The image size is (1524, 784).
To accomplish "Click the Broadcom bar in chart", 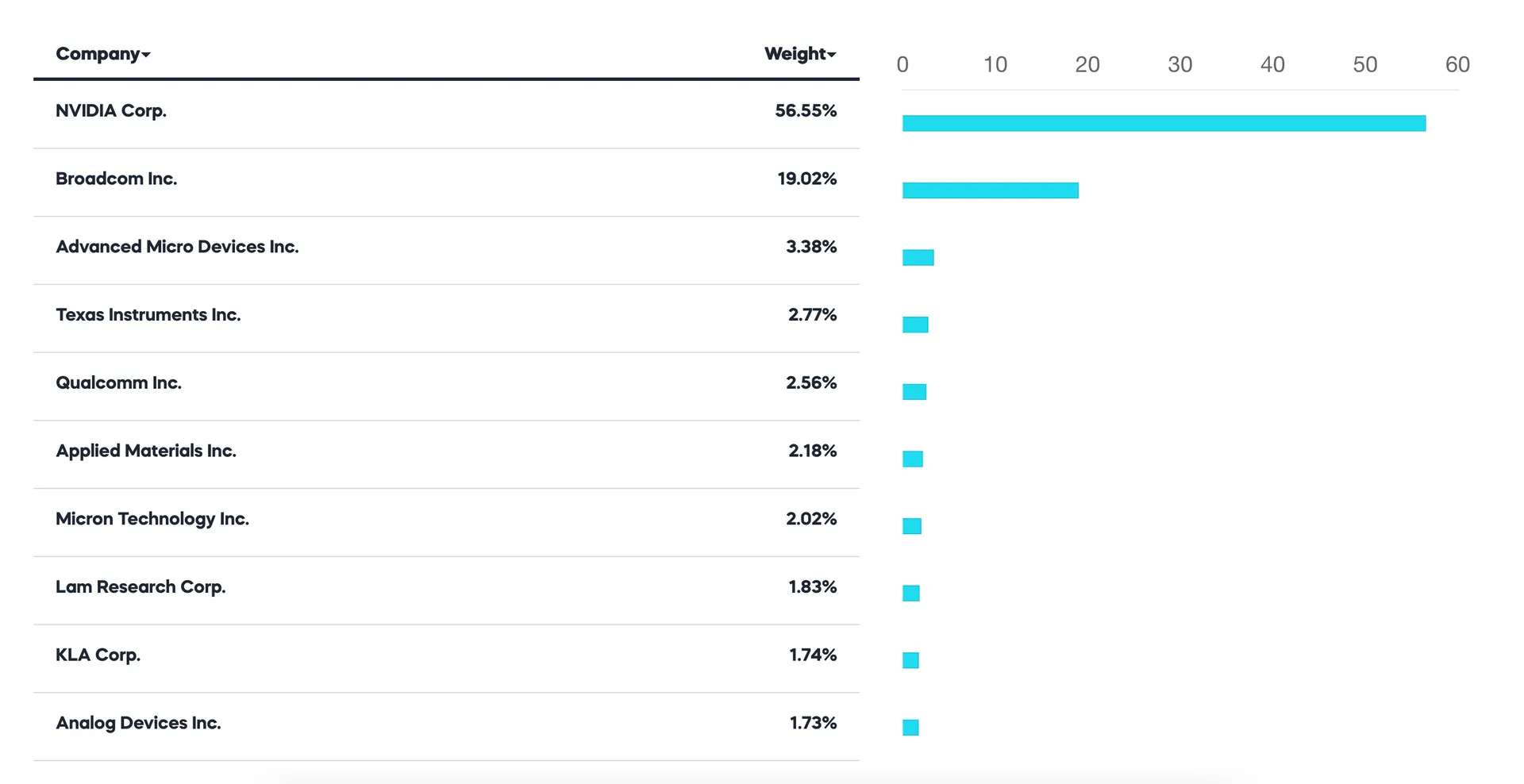I will click(990, 190).
